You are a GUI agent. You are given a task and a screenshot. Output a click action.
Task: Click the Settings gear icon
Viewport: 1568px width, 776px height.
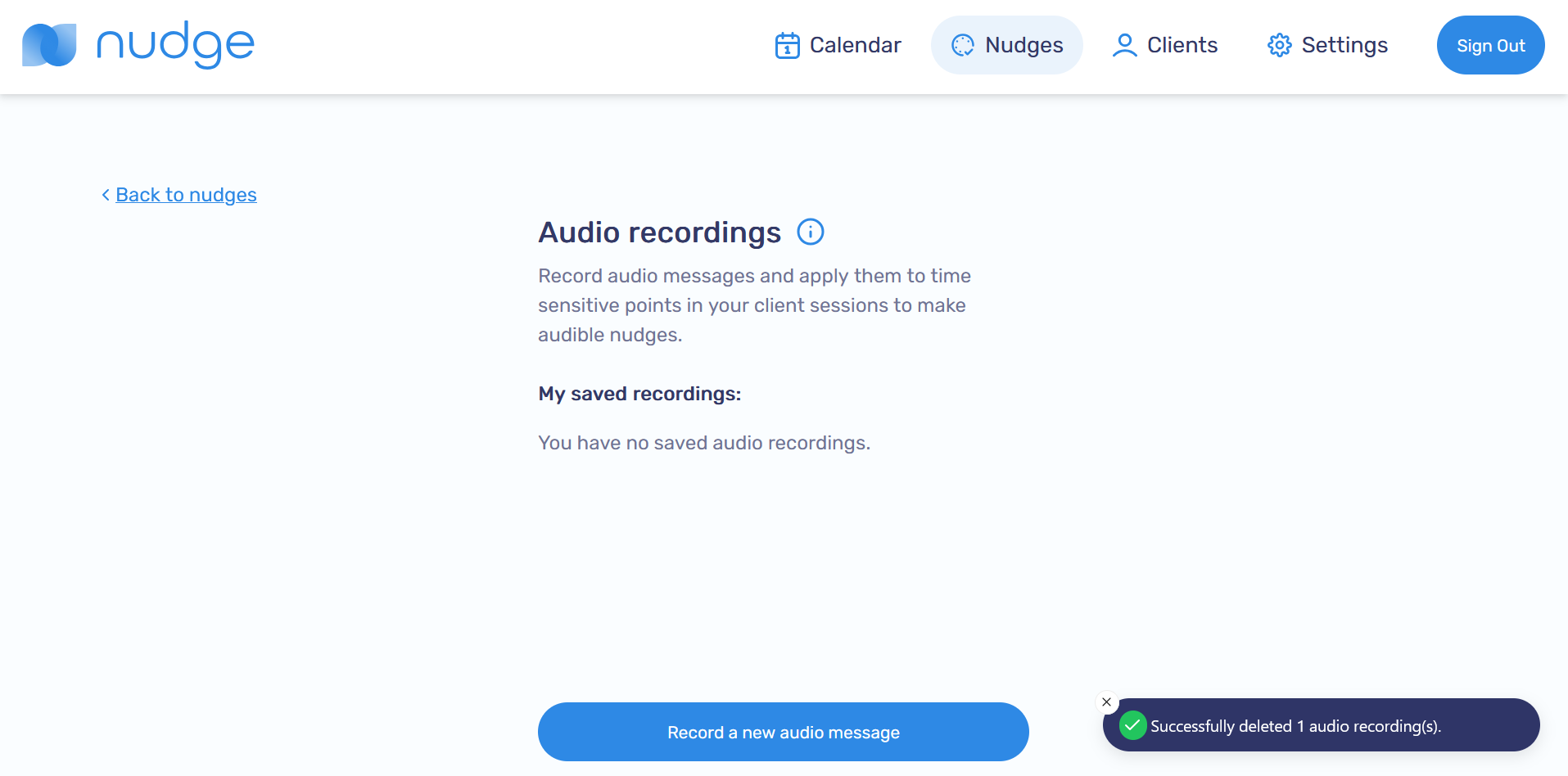click(x=1279, y=45)
